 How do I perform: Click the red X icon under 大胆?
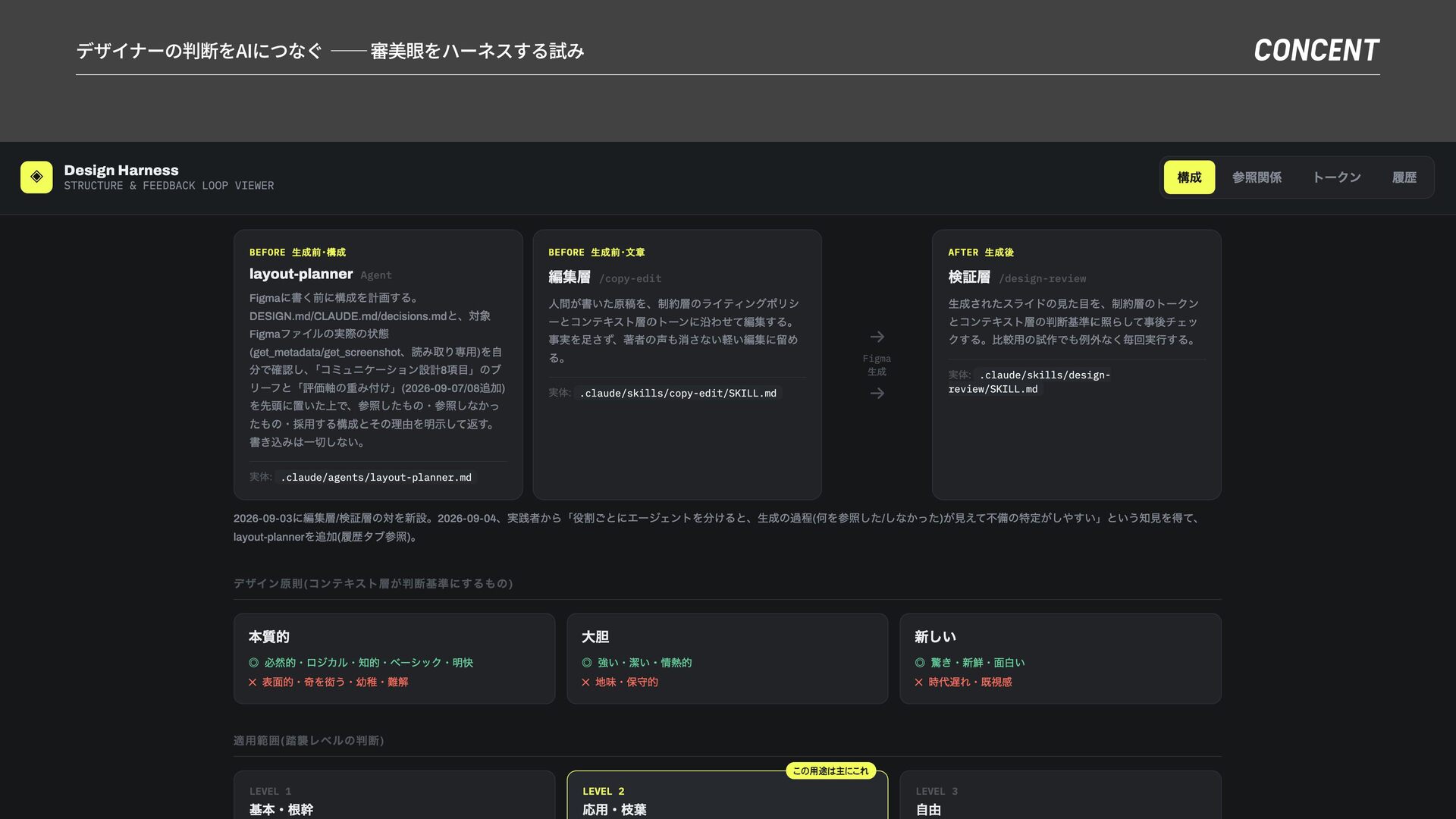(585, 682)
